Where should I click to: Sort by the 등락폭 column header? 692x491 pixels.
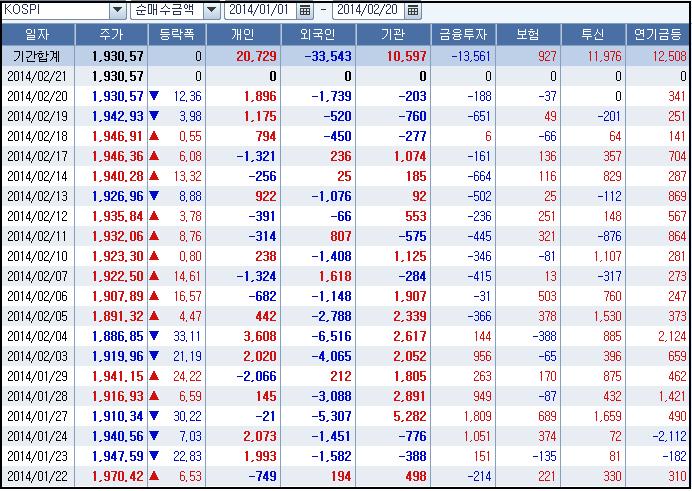pos(177,35)
